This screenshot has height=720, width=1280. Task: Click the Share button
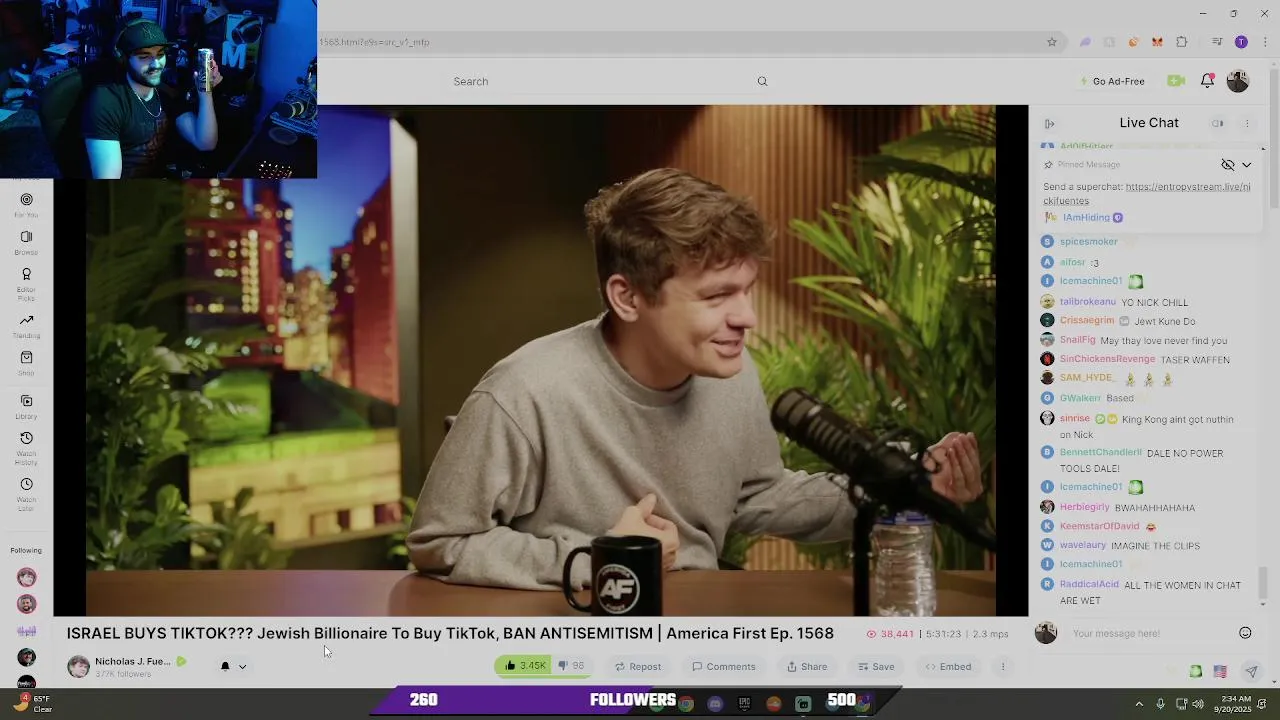click(x=806, y=666)
